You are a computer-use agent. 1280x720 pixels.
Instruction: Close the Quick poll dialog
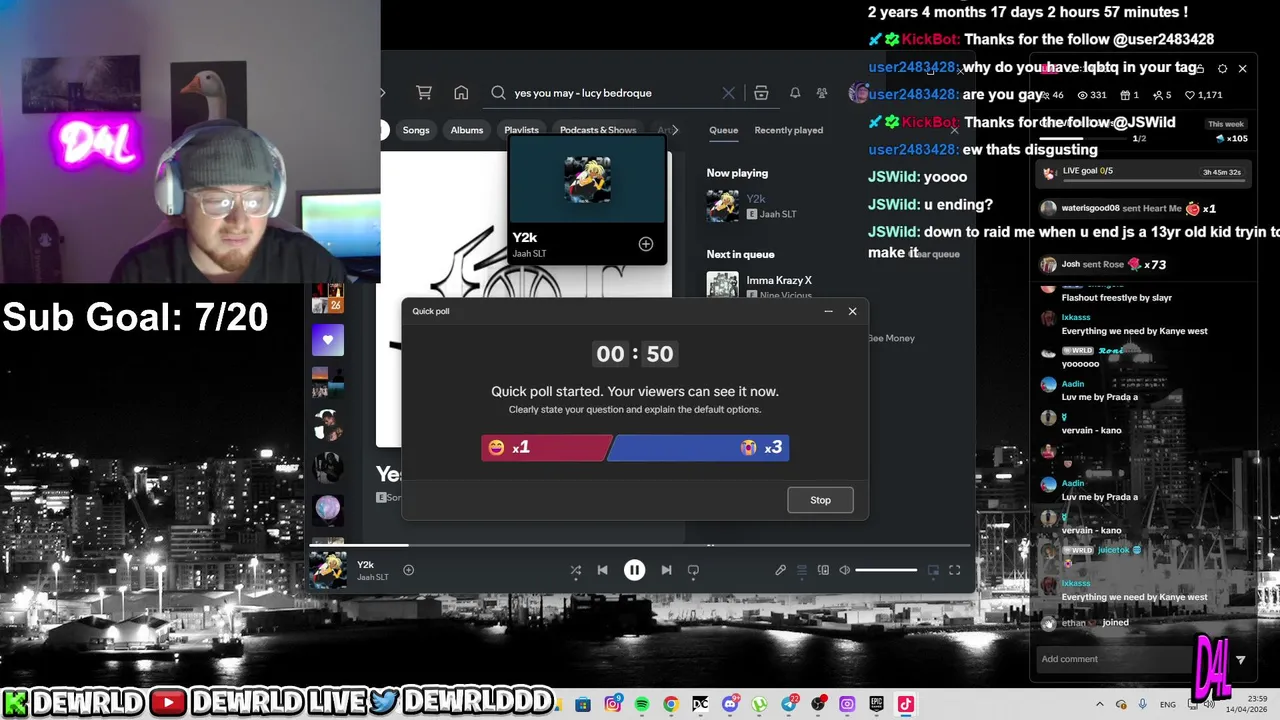(x=852, y=311)
